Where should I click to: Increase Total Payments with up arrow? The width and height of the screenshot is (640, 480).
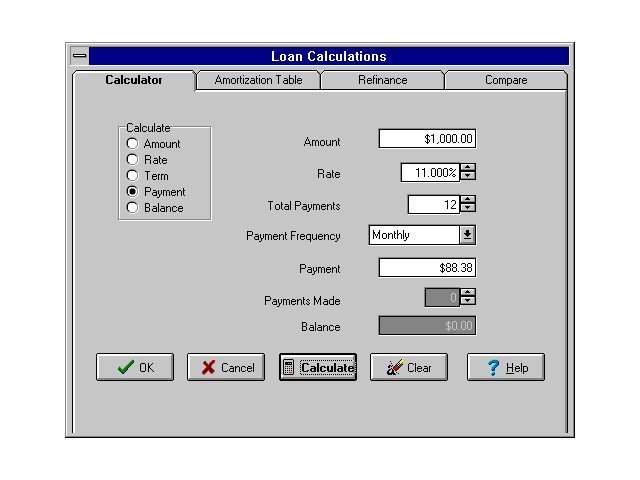point(468,200)
